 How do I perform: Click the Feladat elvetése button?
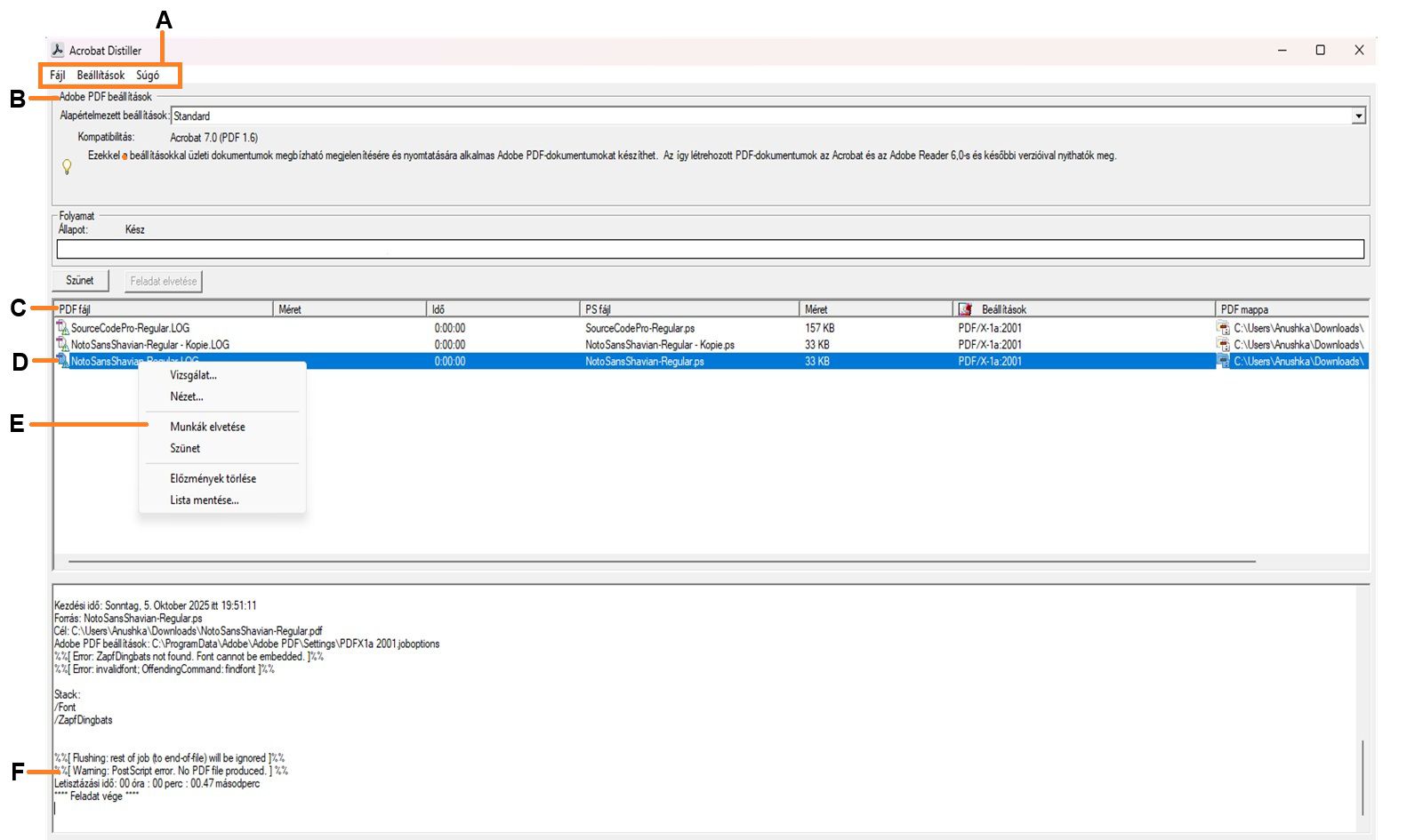click(164, 281)
